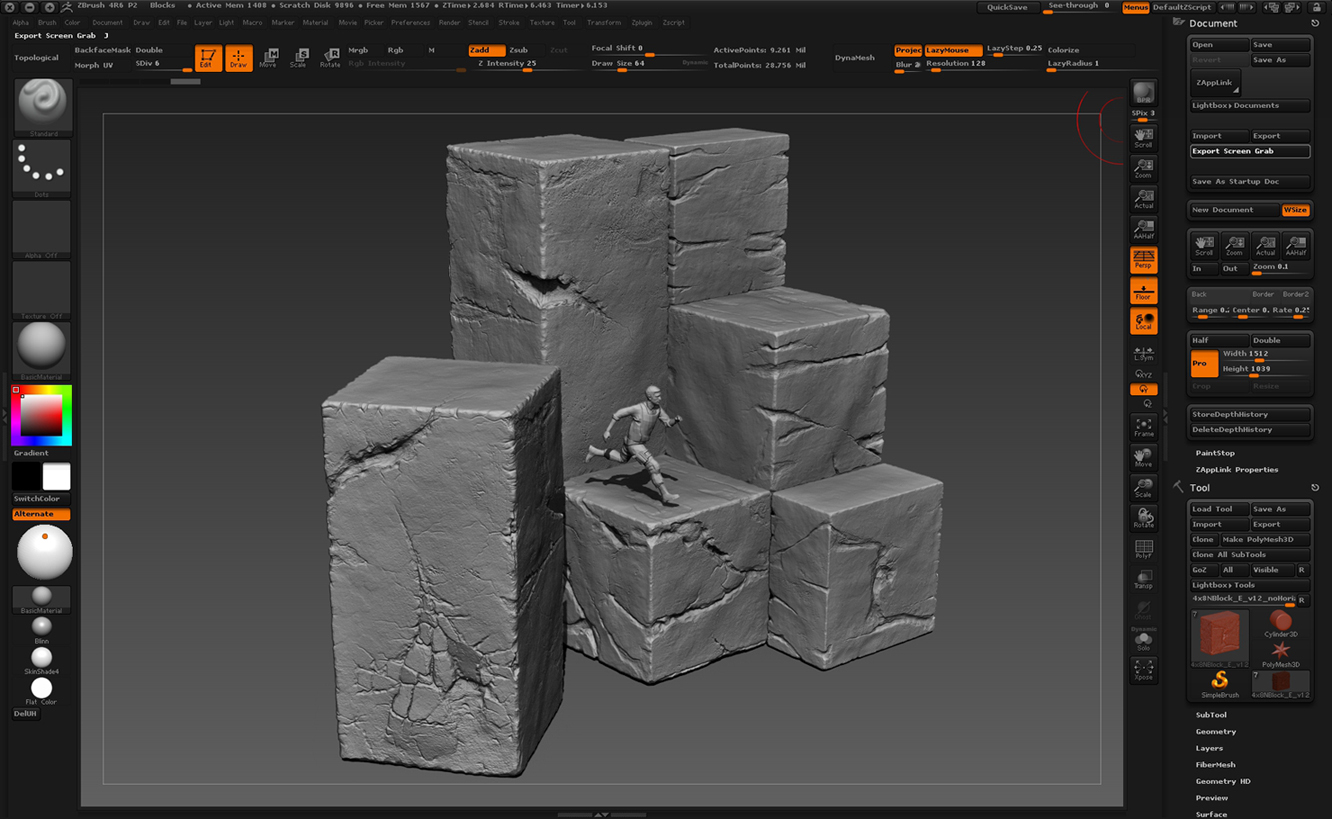Image resolution: width=1332 pixels, height=819 pixels.
Task: Toggle the LazyMouse button
Action: pos(952,50)
